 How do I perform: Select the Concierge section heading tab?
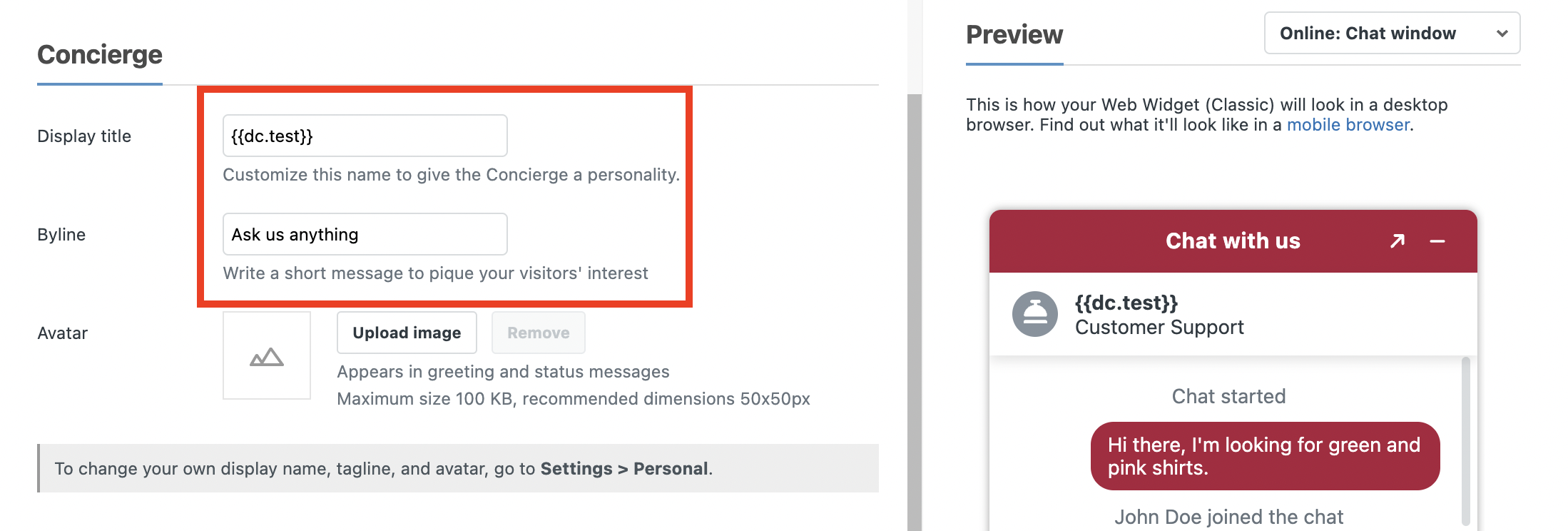100,55
